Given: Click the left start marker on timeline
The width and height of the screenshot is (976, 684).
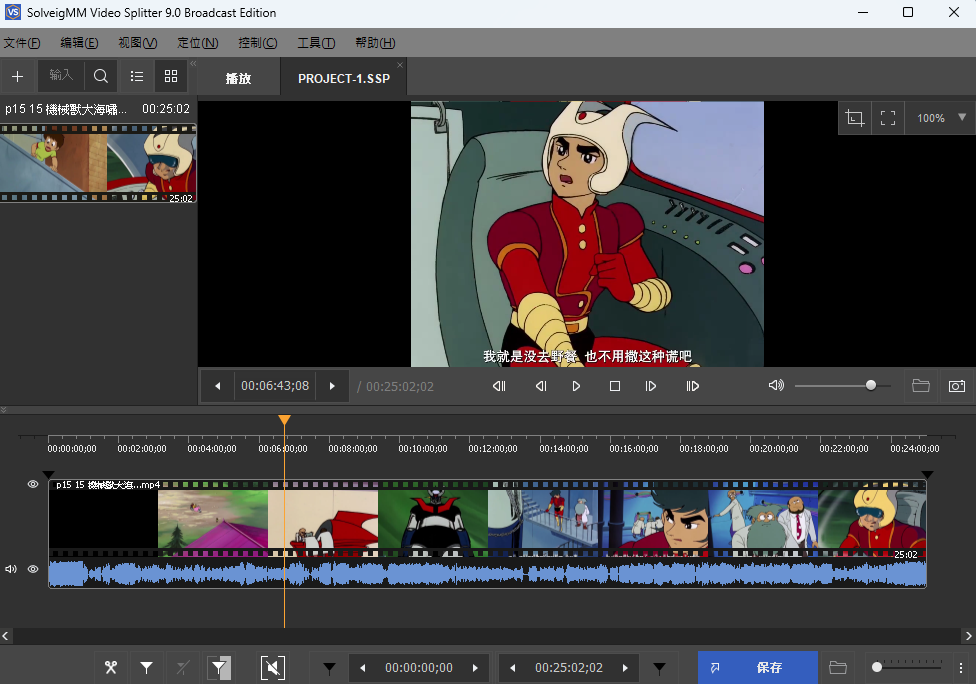Looking at the screenshot, I should pos(49,475).
